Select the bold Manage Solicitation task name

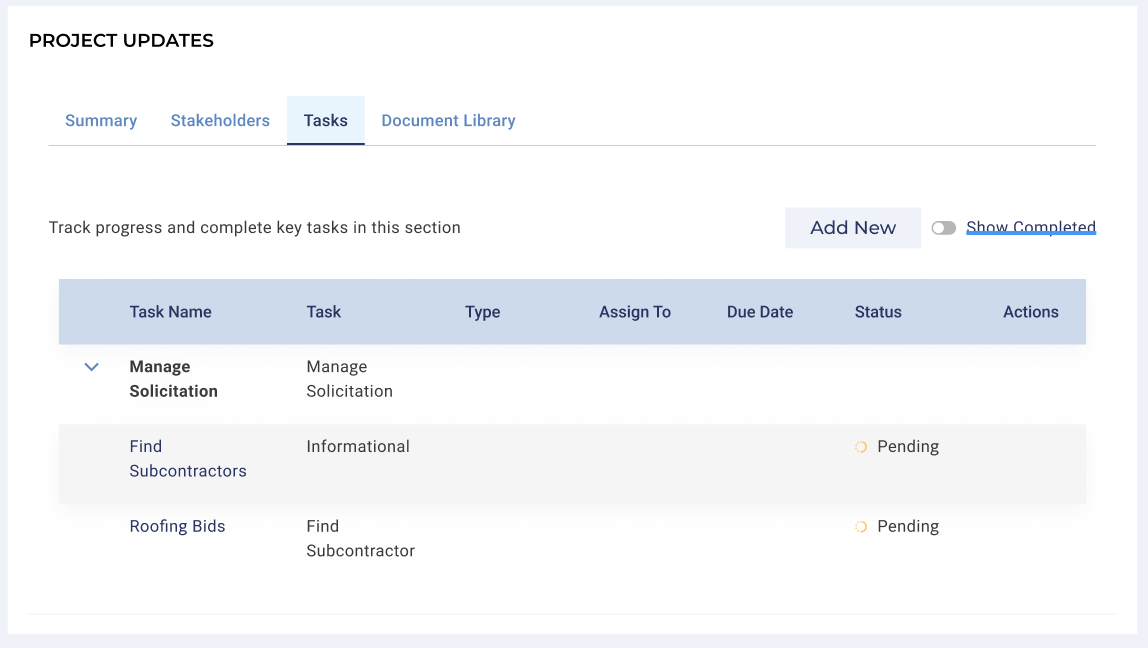point(173,379)
